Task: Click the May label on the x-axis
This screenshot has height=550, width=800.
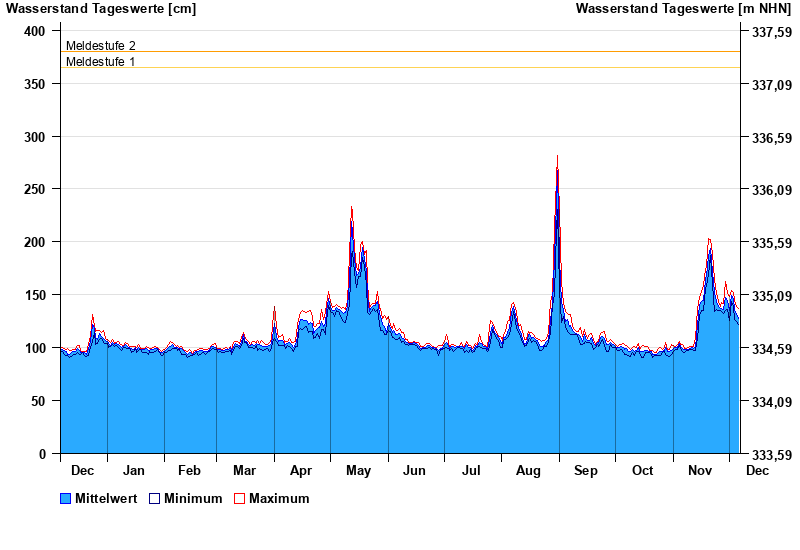Action: (358, 471)
